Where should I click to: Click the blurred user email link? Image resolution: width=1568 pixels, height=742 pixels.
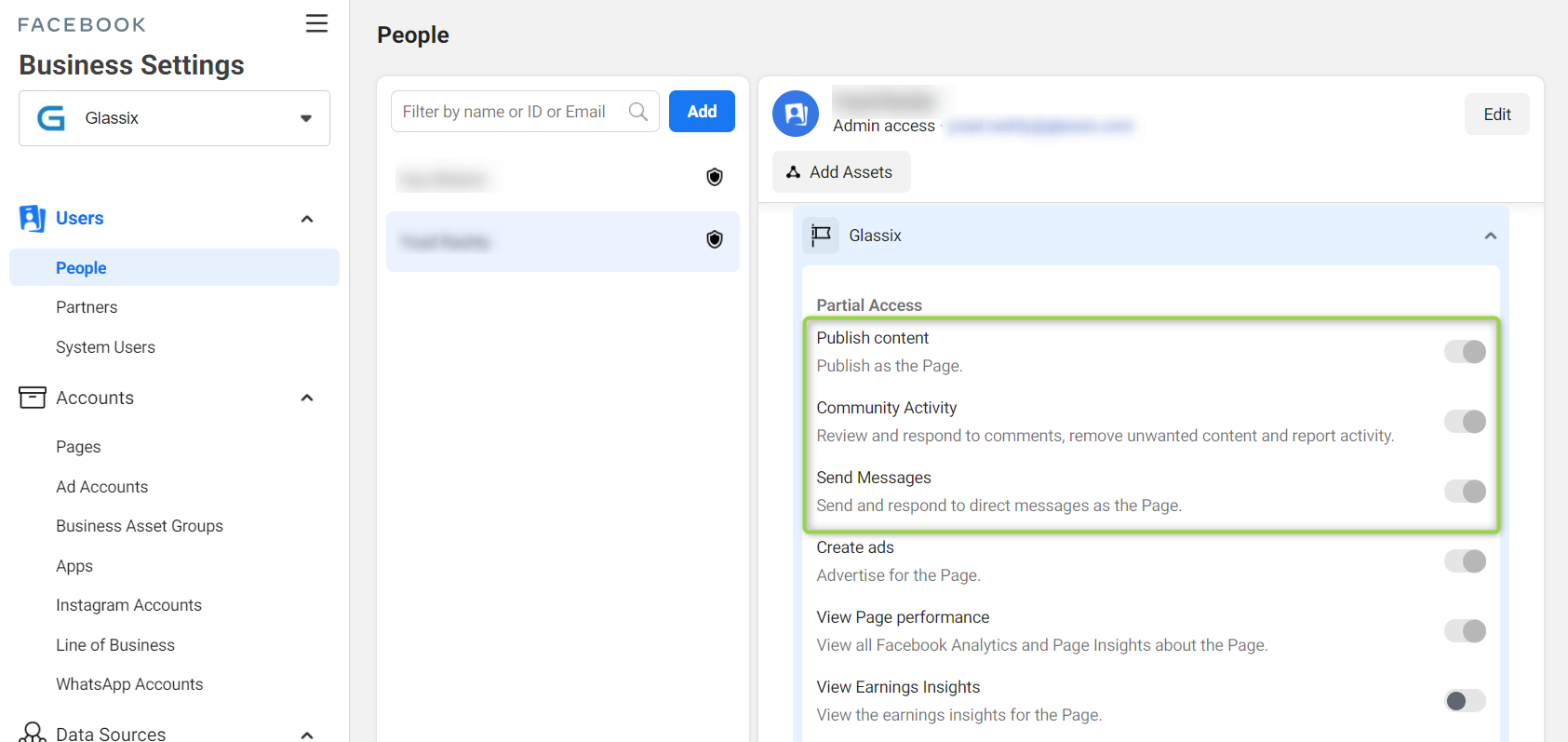[x=1040, y=126]
